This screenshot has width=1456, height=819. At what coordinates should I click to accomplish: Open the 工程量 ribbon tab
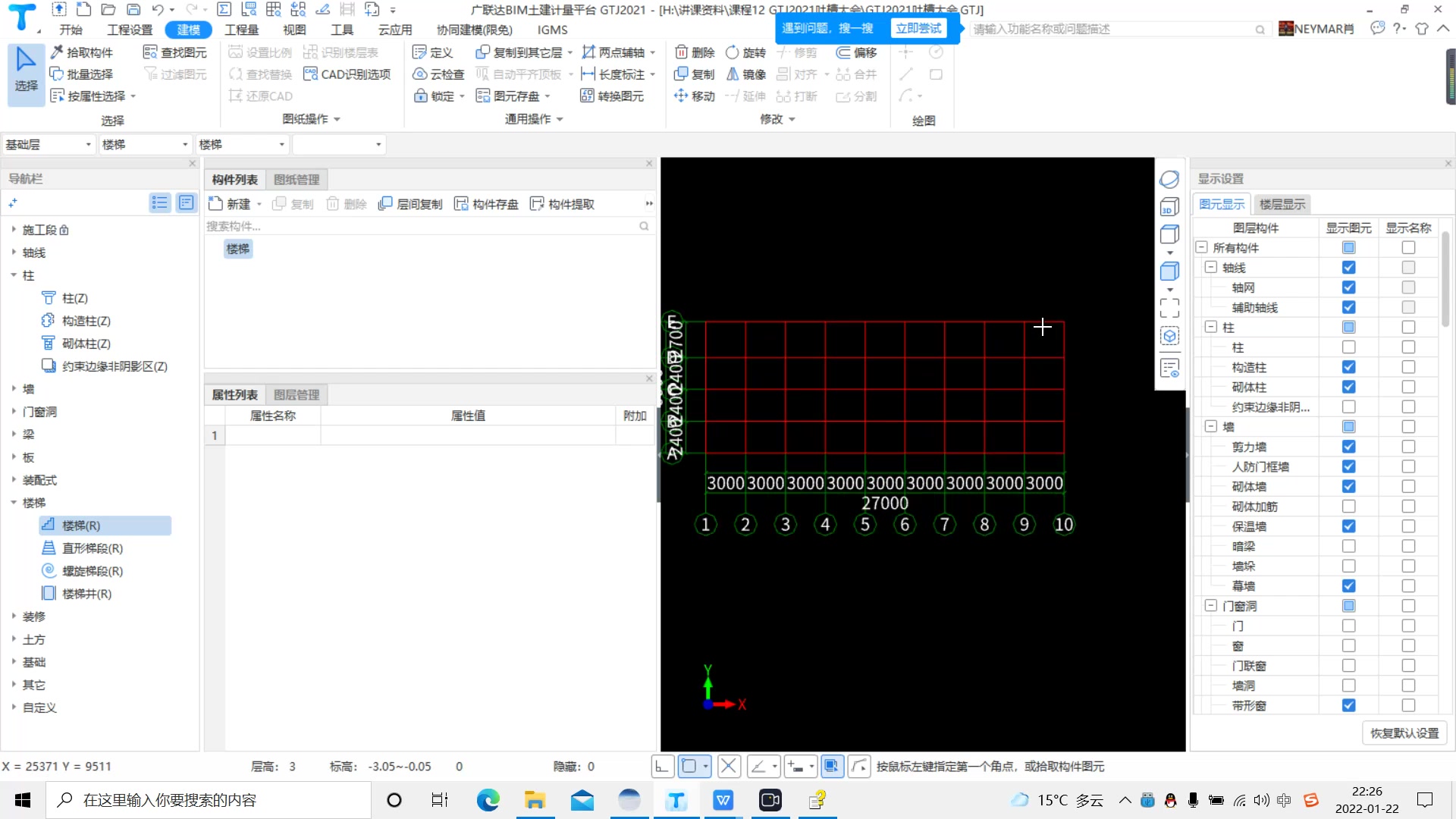tap(241, 30)
